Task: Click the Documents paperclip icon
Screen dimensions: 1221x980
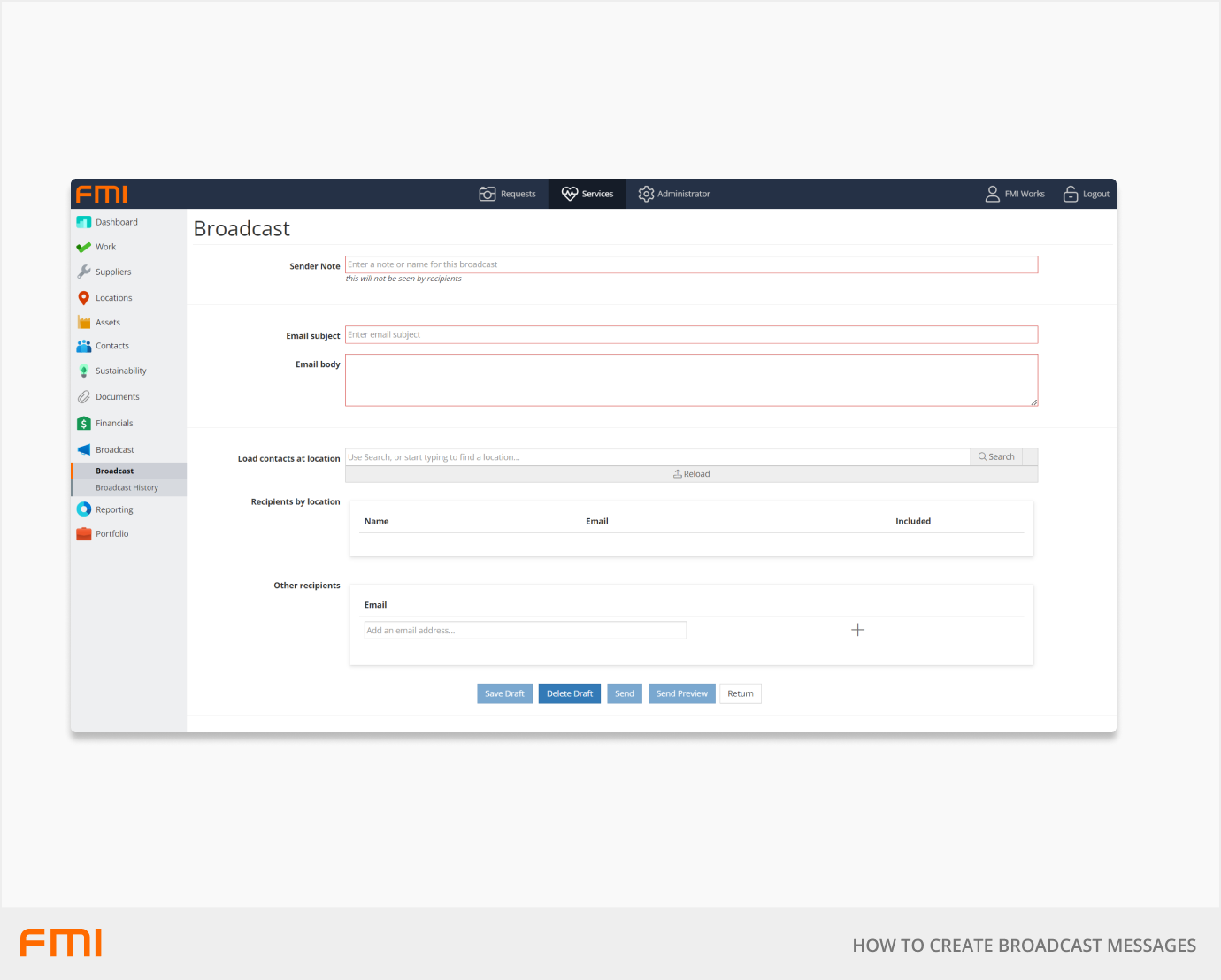Action: pos(84,397)
